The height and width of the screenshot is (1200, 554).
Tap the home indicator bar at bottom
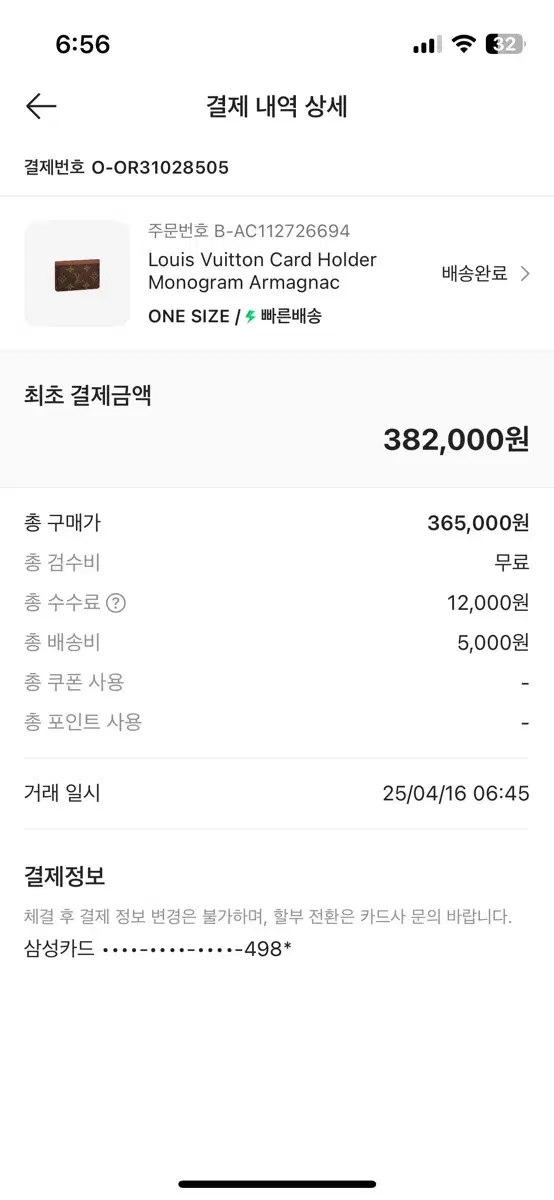(277, 1184)
